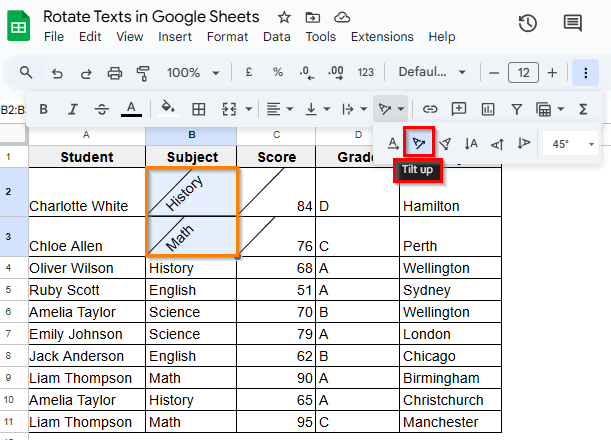
Task: Toggle italic formatting
Action: (x=72, y=109)
